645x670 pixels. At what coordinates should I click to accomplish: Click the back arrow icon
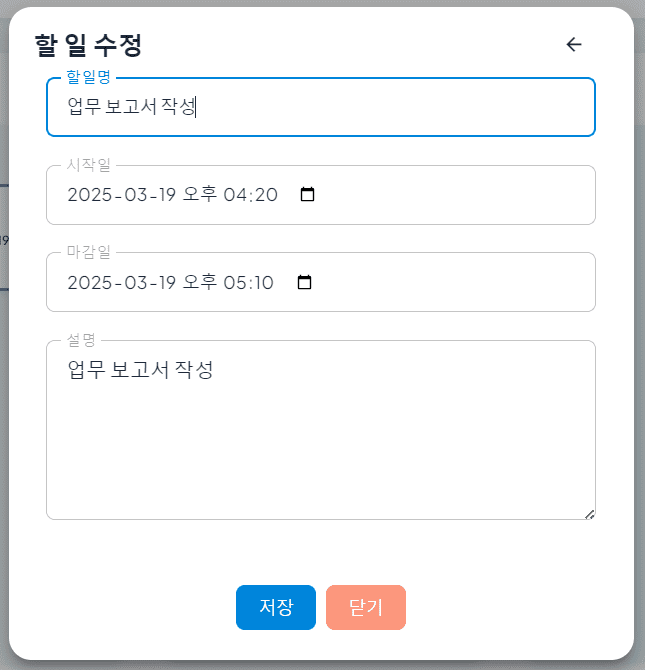573,45
